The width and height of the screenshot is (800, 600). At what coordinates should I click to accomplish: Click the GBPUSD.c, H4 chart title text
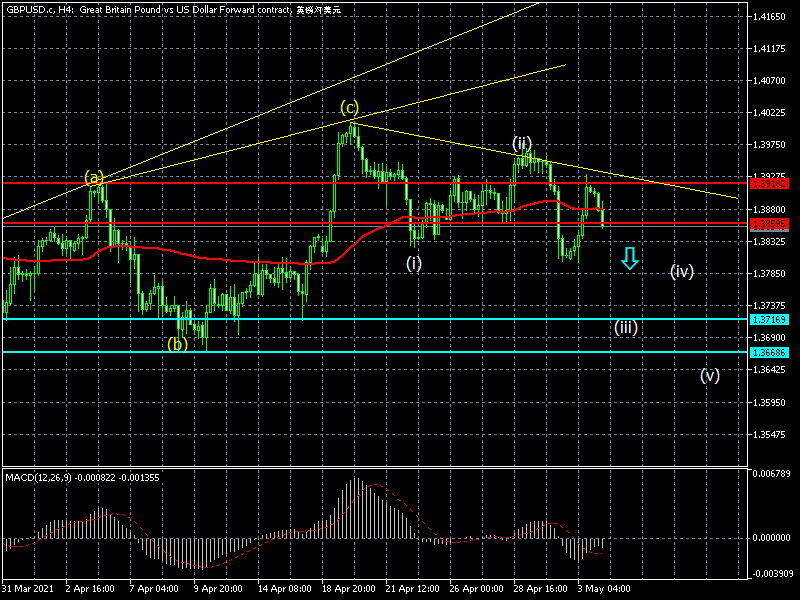[x=173, y=10]
